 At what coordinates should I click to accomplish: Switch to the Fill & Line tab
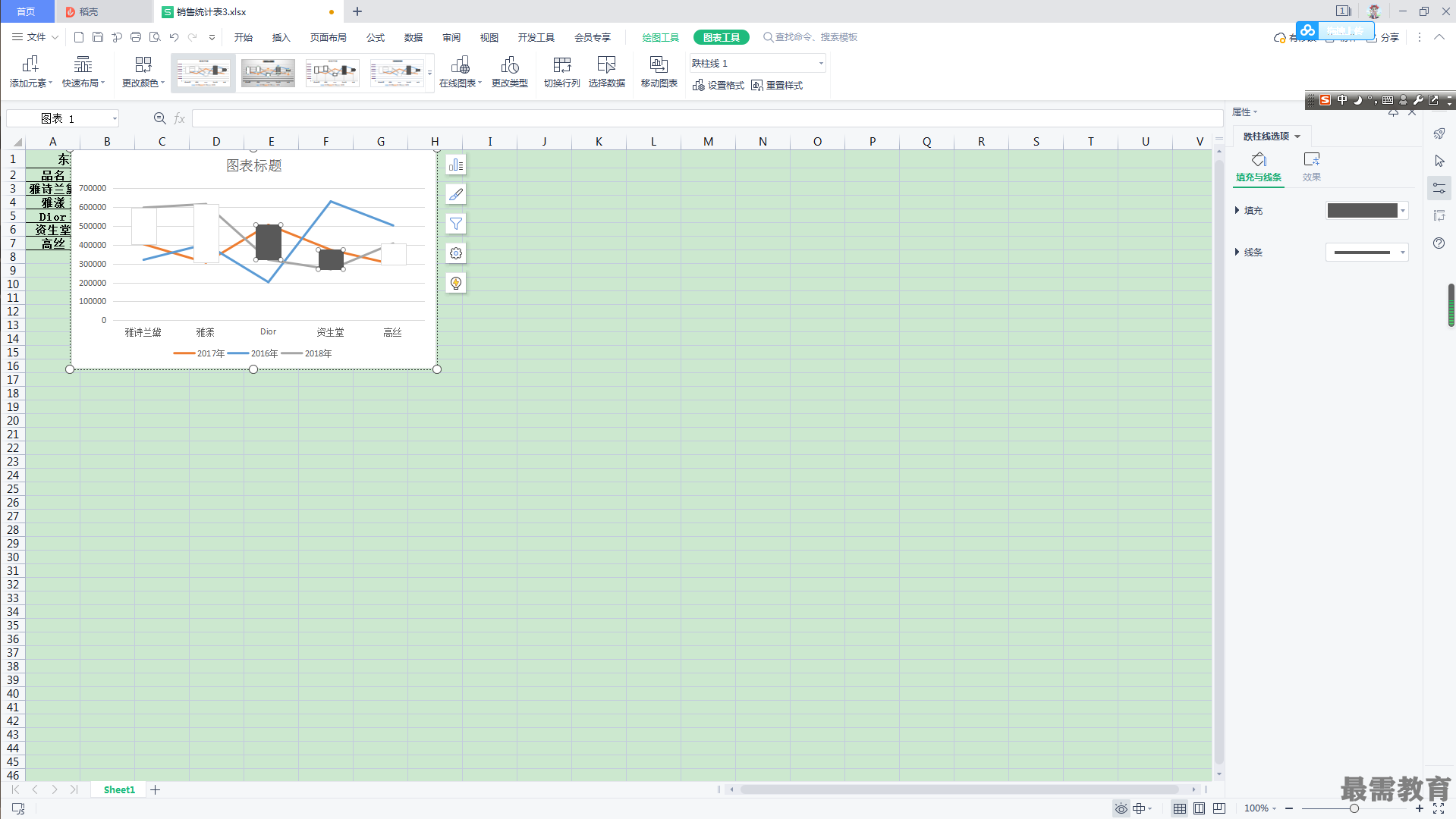point(1259,167)
